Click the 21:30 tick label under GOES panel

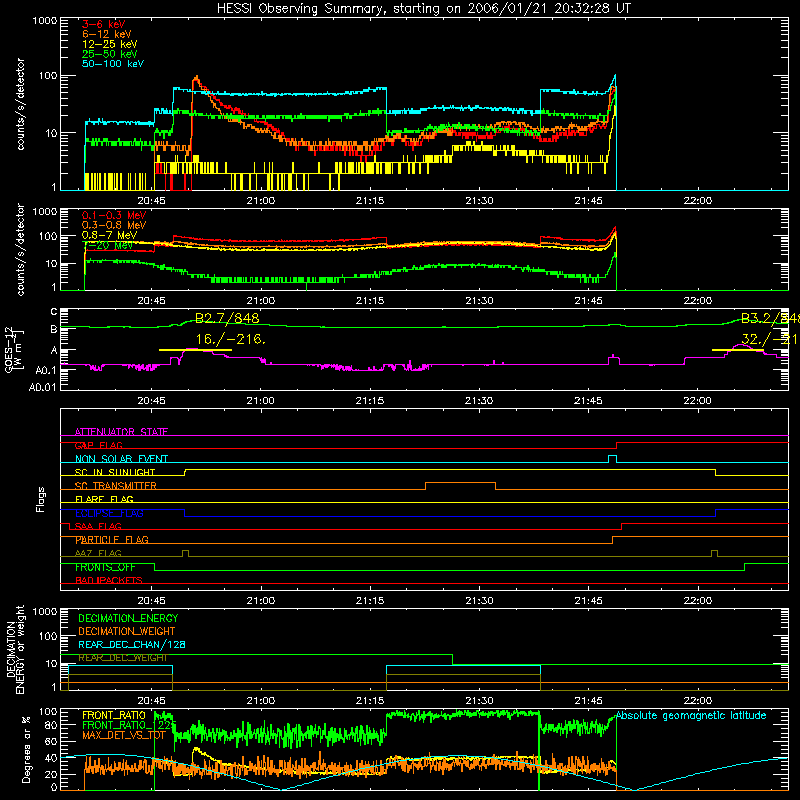(x=479, y=401)
